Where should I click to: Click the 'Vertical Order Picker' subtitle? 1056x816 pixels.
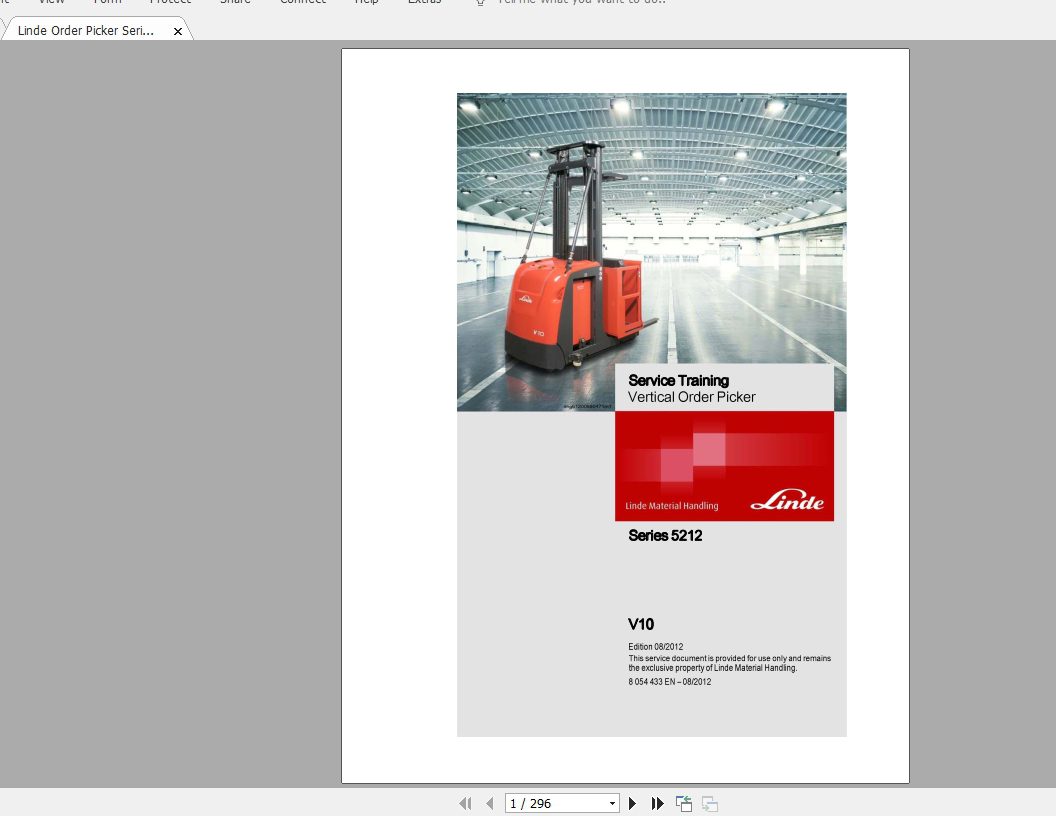tap(692, 397)
